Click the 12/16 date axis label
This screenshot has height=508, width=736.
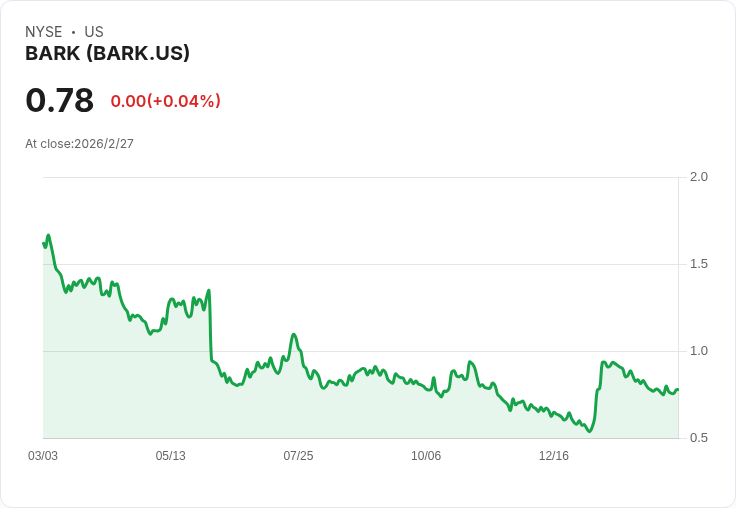553,456
